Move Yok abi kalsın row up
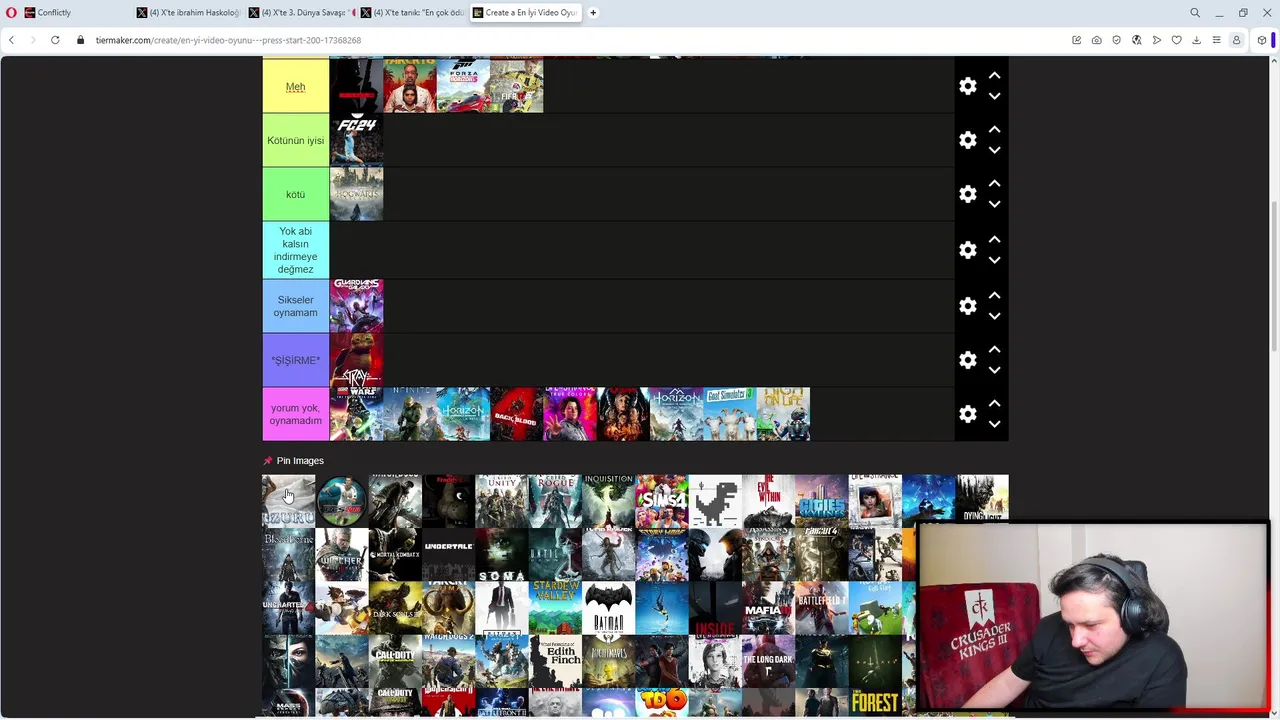This screenshot has height=720, width=1280. pos(994,240)
